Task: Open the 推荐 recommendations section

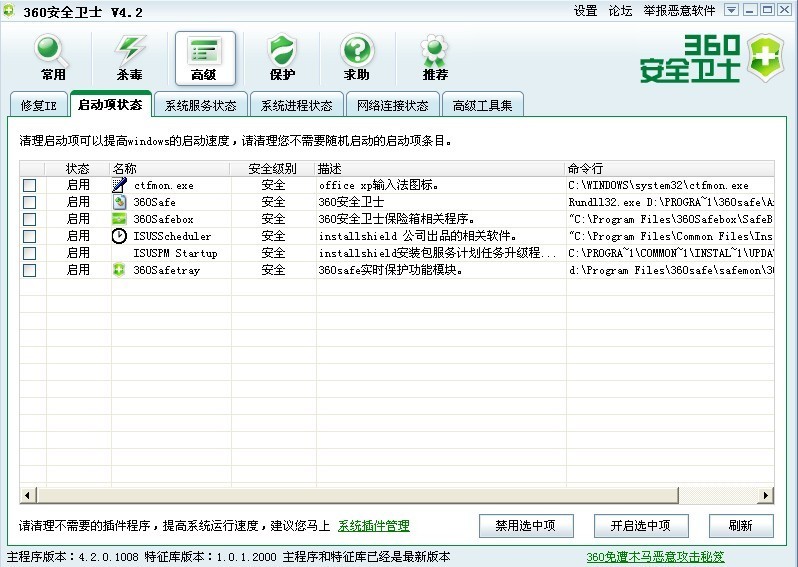Action: (x=434, y=58)
